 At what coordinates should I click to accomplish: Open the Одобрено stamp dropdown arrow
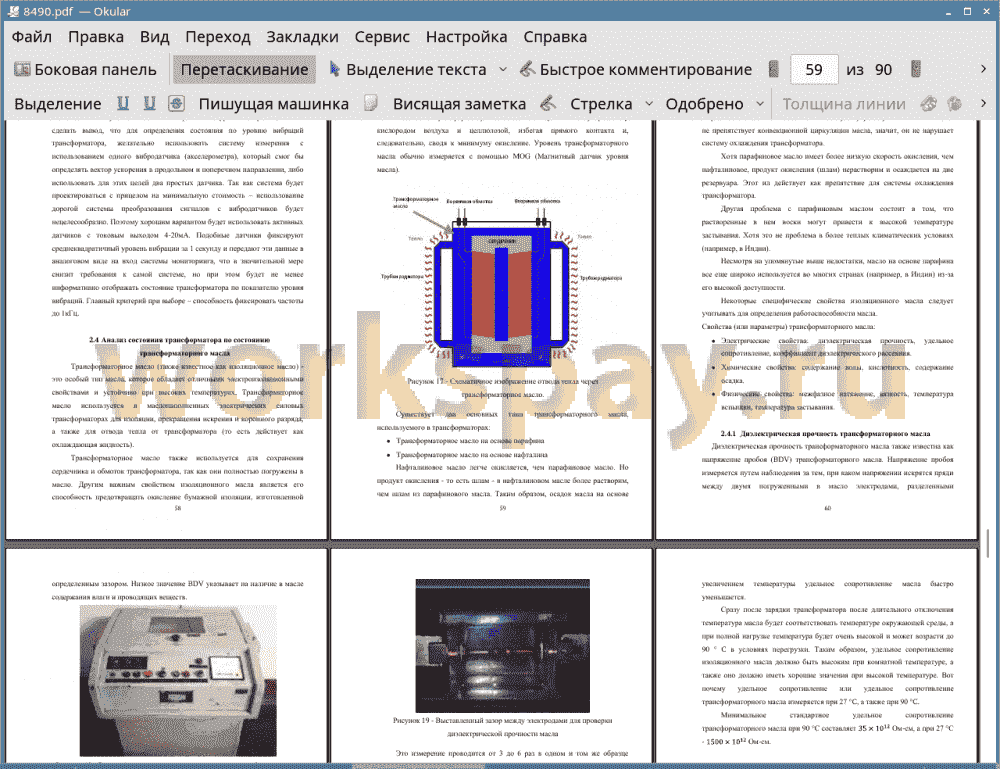[x=760, y=103]
